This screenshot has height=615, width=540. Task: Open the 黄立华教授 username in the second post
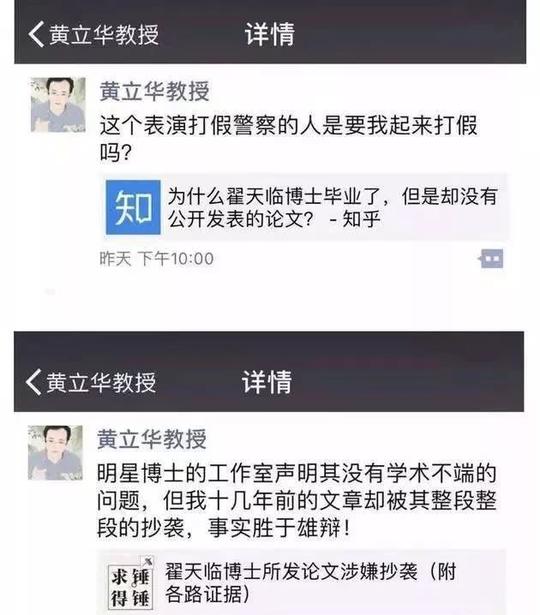[x=152, y=439]
